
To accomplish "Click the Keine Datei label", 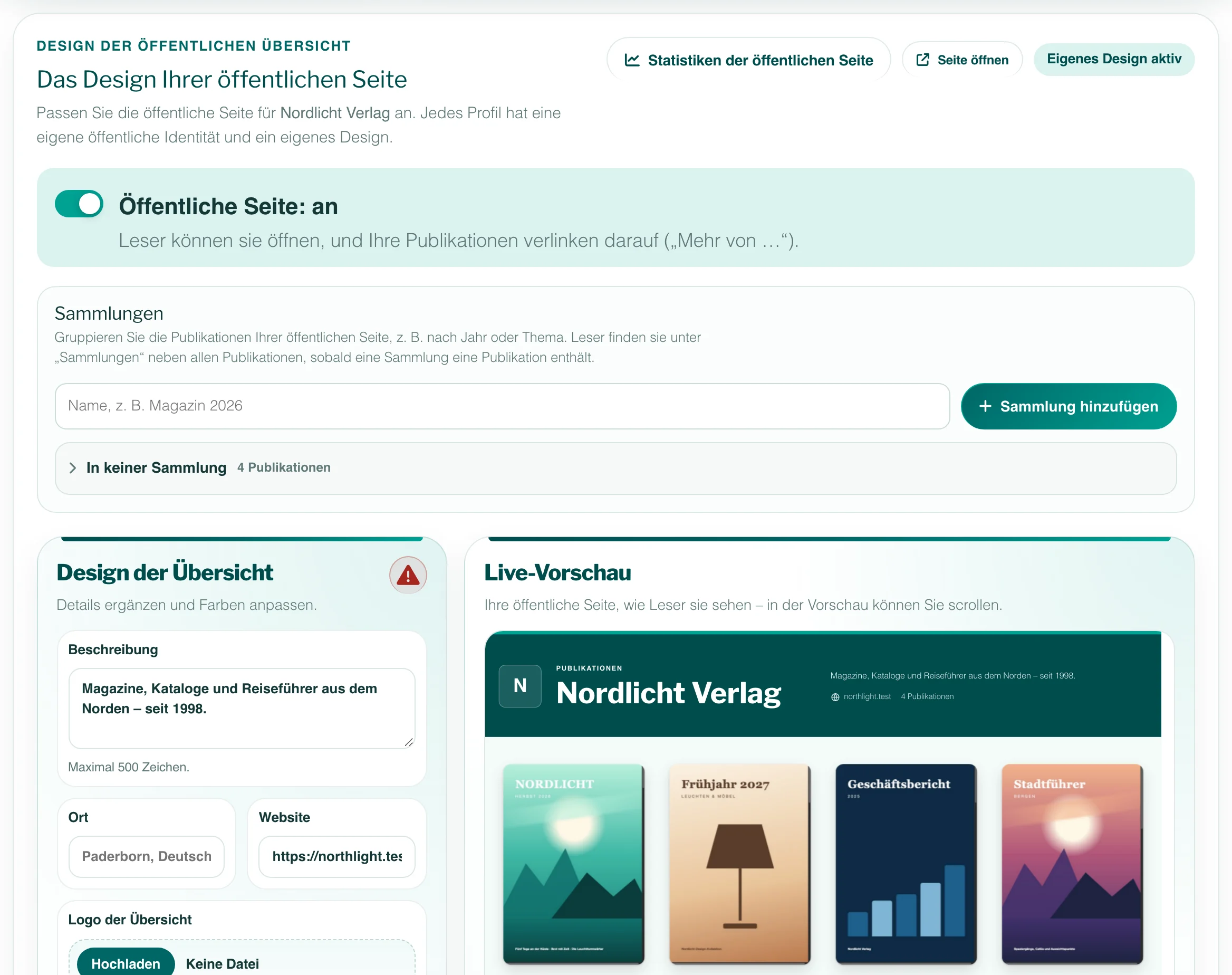I will coord(222,963).
